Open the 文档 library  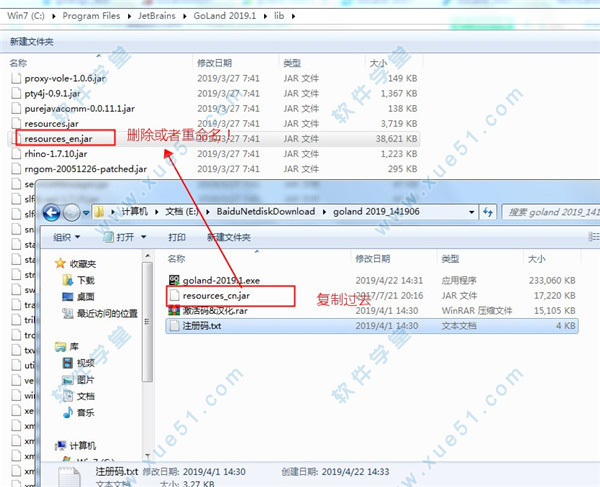coord(78,396)
